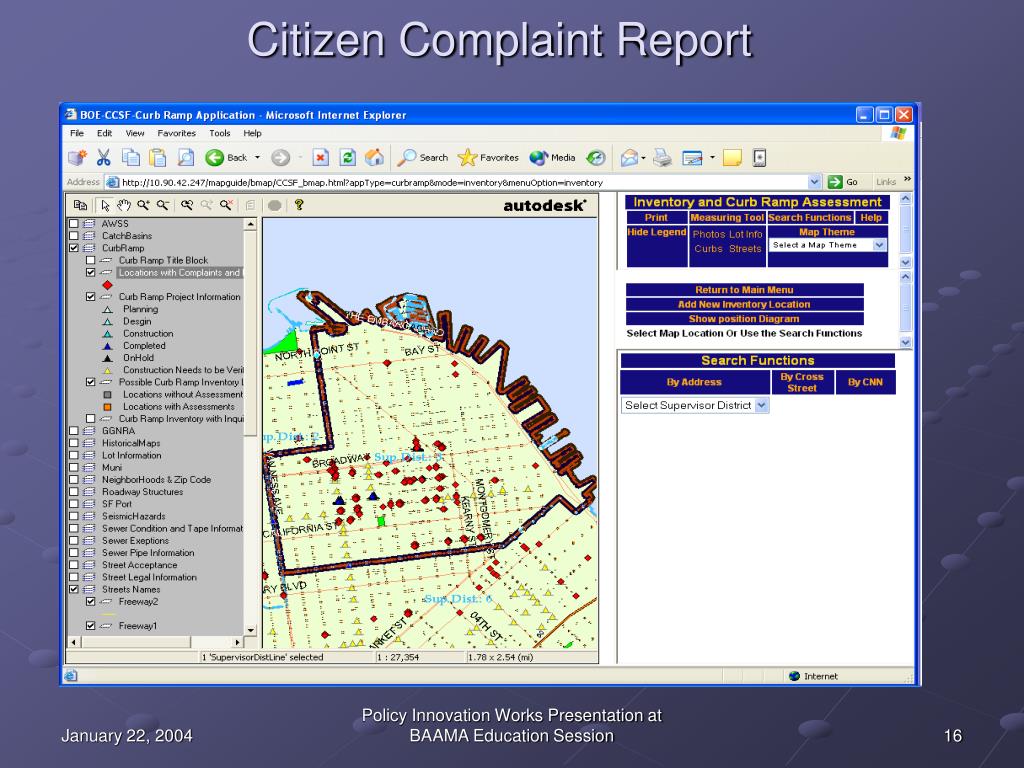Open the Select Supervisor District dropdown
Screen dimensions: 1024x768
pyautogui.click(x=695, y=406)
